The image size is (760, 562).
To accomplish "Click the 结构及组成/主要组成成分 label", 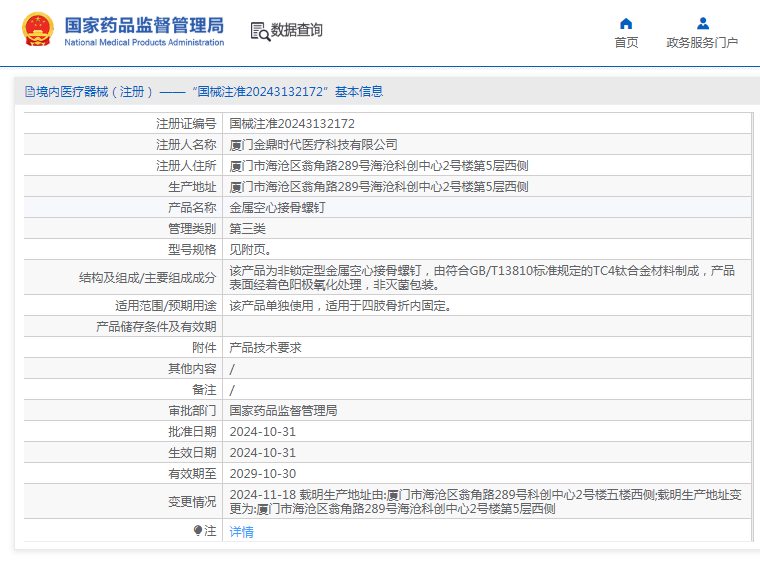I will pyautogui.click(x=147, y=277).
